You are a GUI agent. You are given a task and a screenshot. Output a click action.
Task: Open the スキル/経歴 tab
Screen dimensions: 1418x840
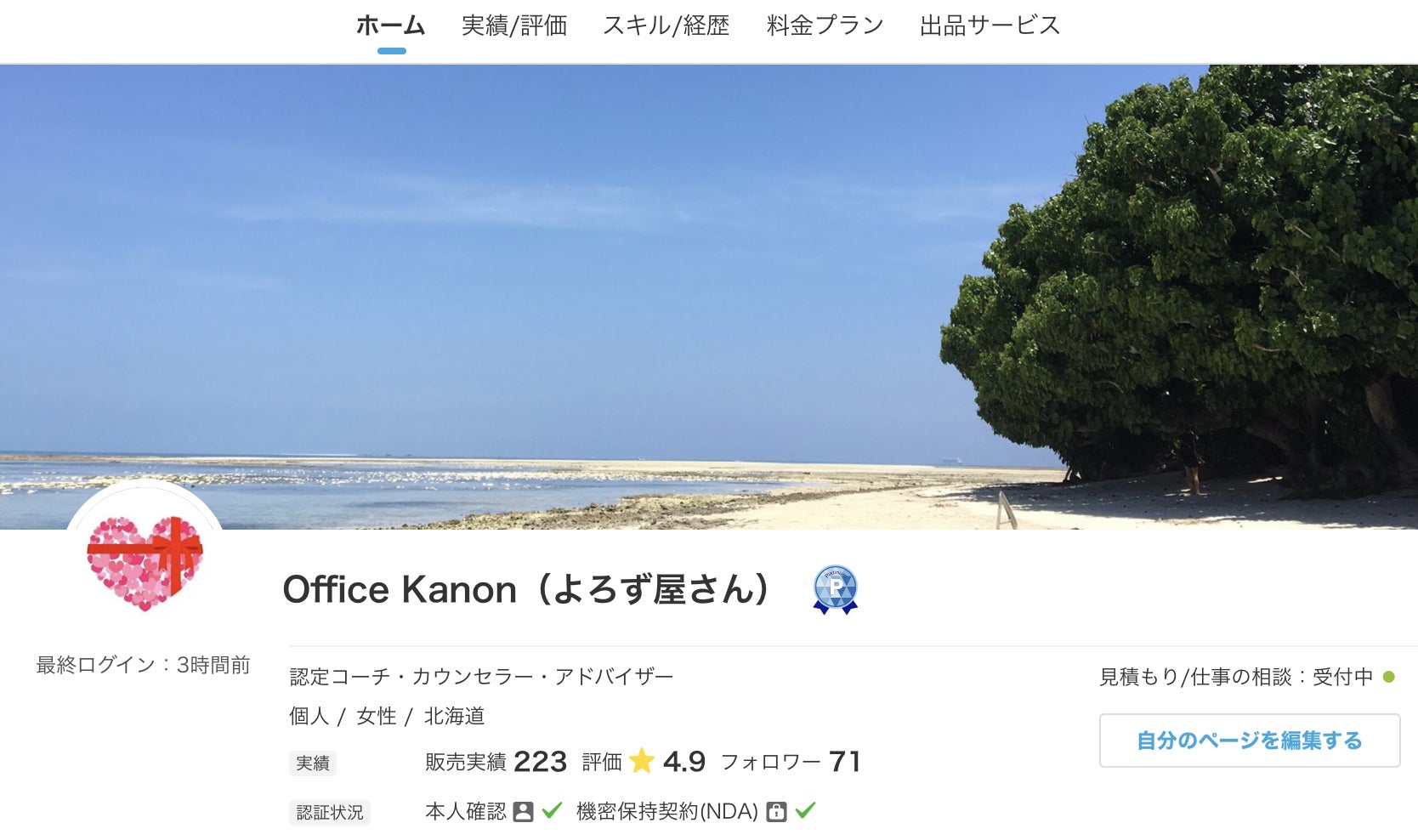click(666, 26)
